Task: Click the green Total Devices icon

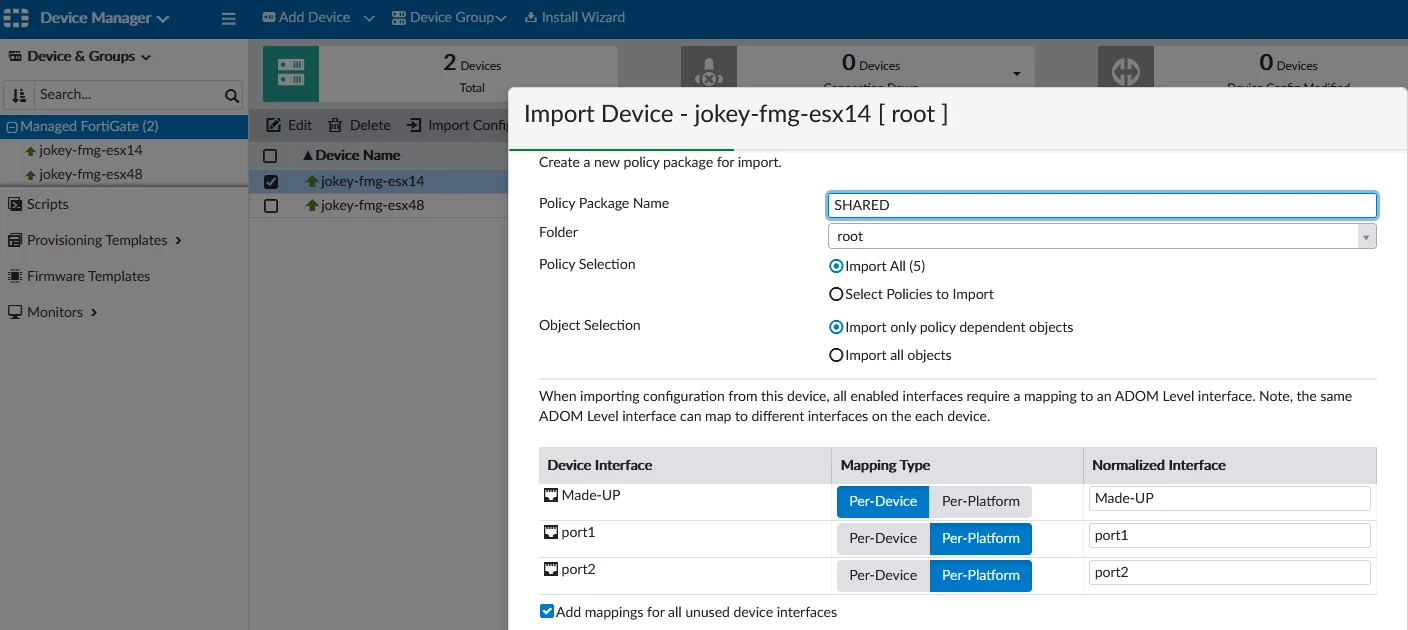Action: tap(291, 73)
